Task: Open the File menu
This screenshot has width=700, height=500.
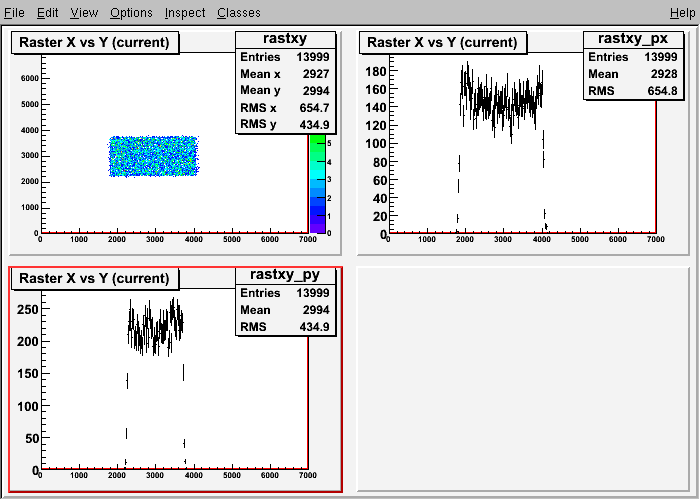Action: (14, 12)
